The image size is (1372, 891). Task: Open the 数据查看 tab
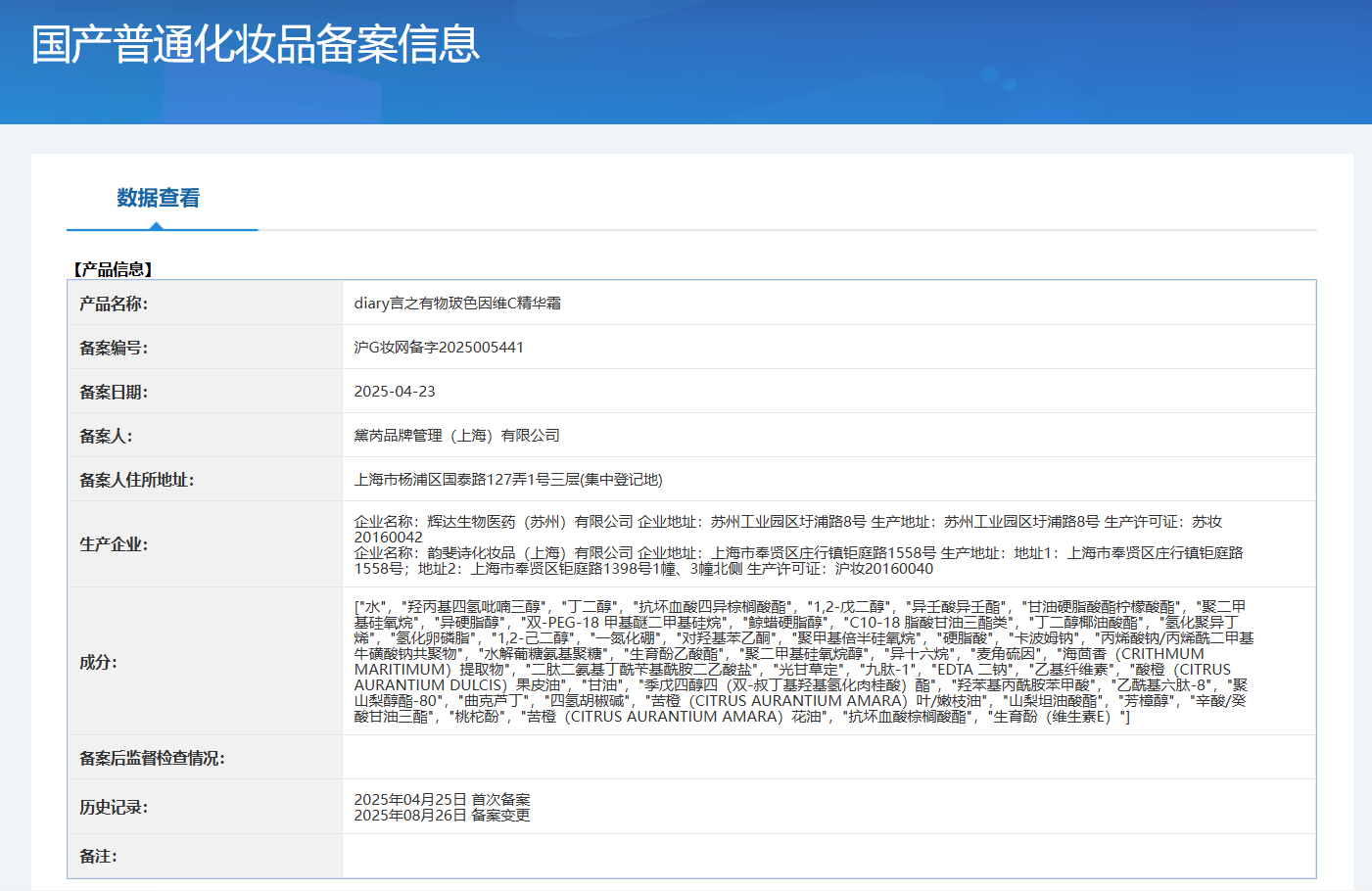coord(158,199)
